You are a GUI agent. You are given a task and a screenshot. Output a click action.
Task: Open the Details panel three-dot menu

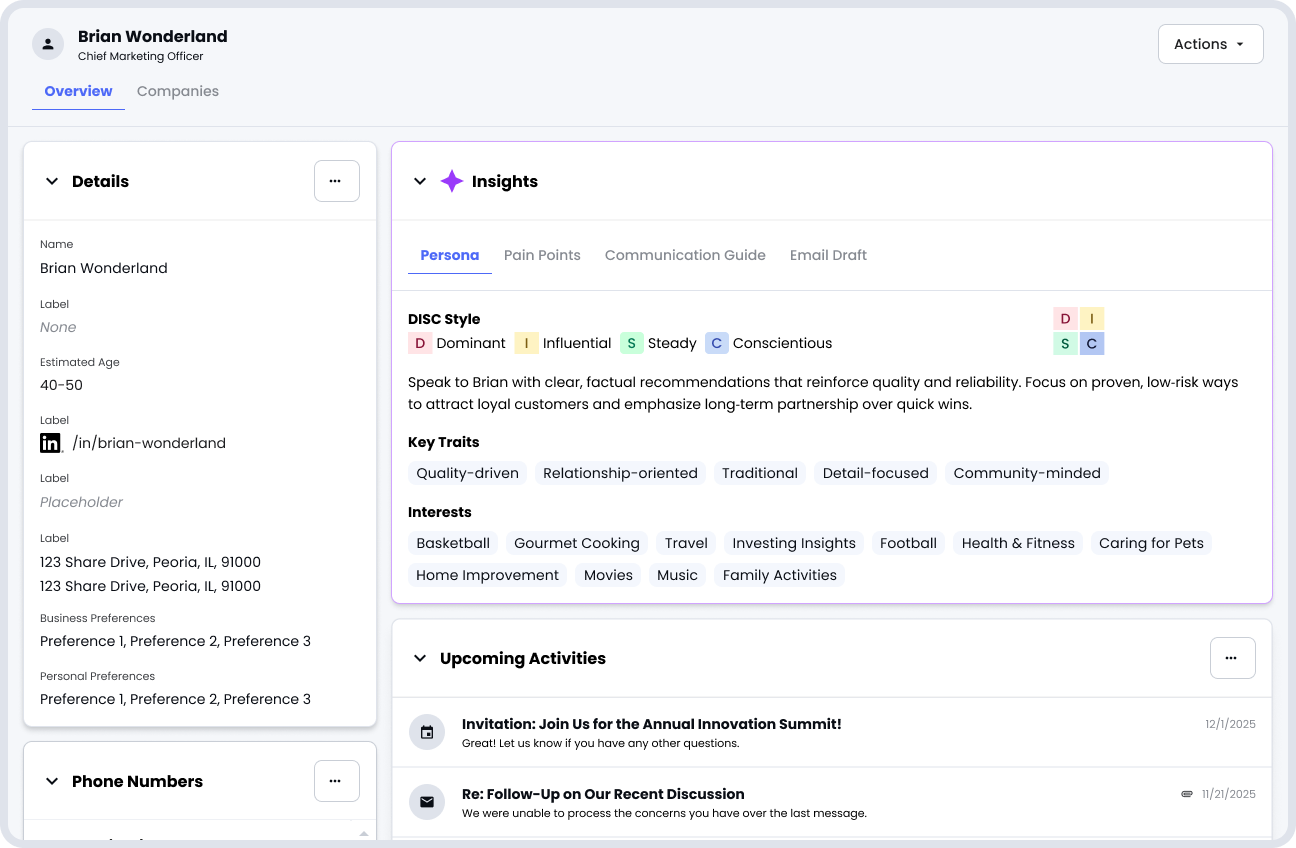[336, 181]
